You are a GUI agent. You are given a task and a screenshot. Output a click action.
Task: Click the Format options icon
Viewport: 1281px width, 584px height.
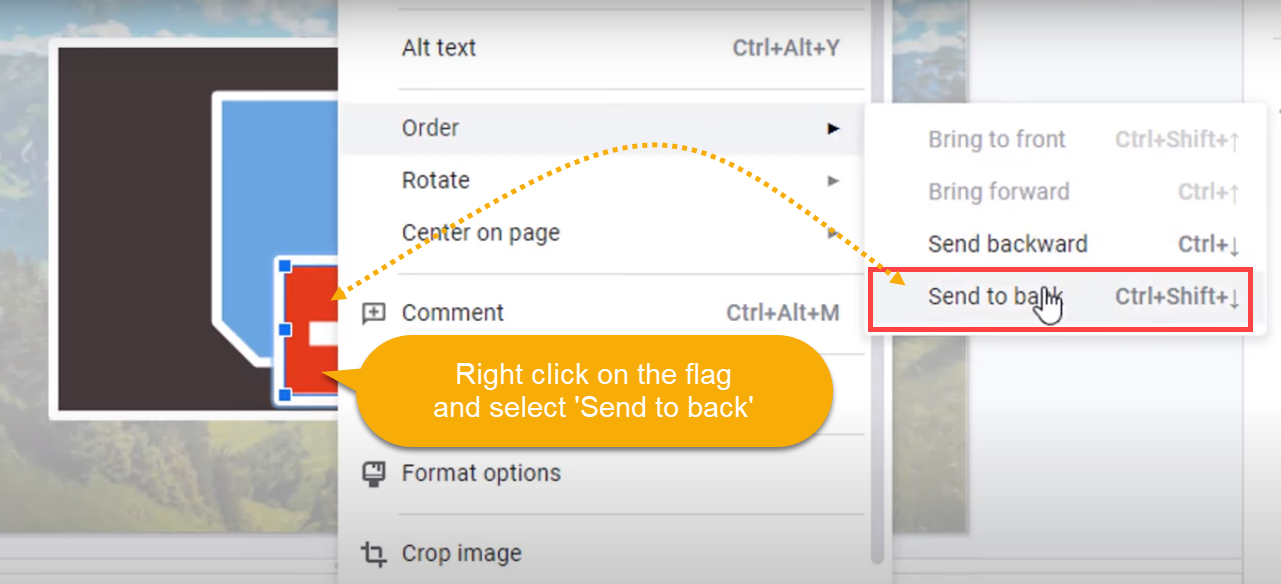point(374,472)
